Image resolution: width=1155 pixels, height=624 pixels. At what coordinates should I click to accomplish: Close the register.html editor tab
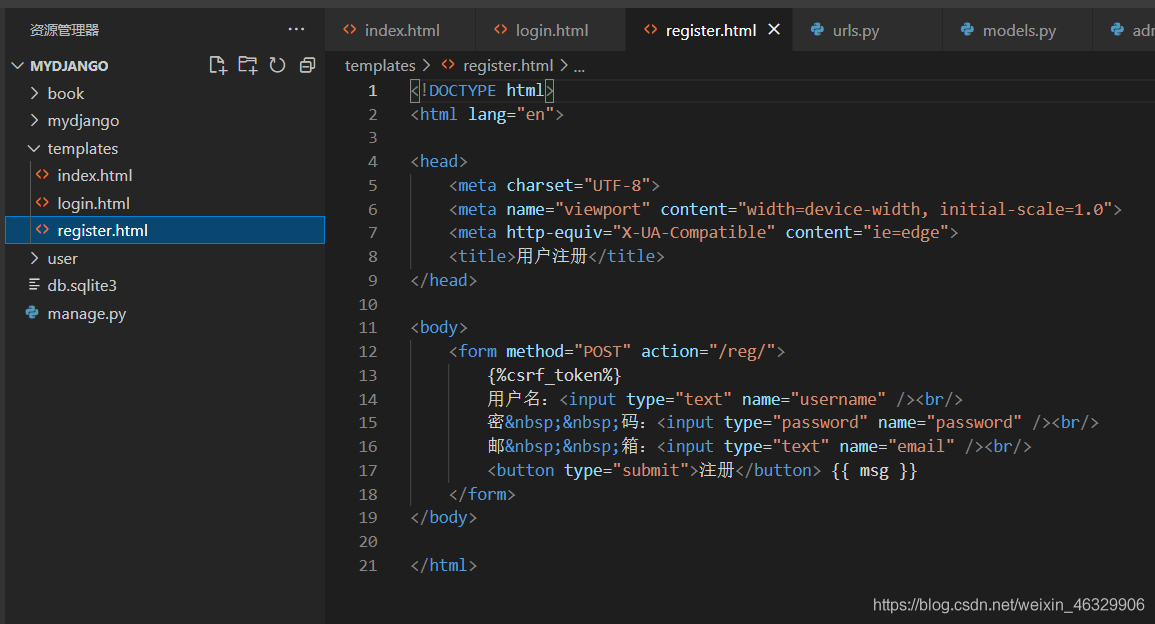(773, 30)
